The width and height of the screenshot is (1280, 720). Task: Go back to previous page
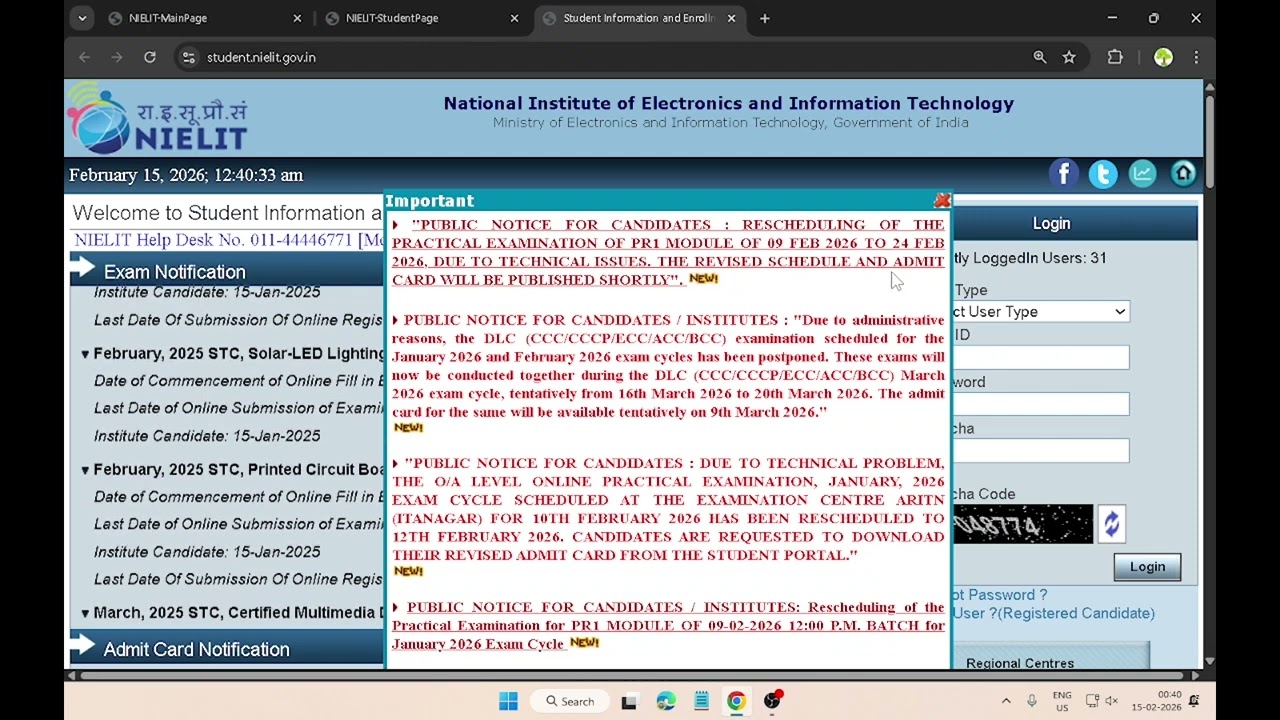click(x=84, y=57)
